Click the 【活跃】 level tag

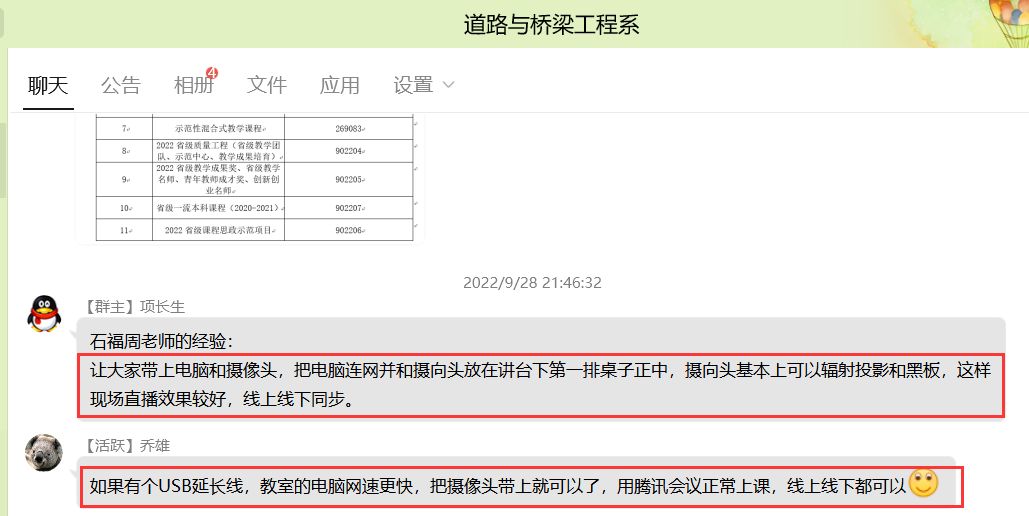(x=112, y=445)
